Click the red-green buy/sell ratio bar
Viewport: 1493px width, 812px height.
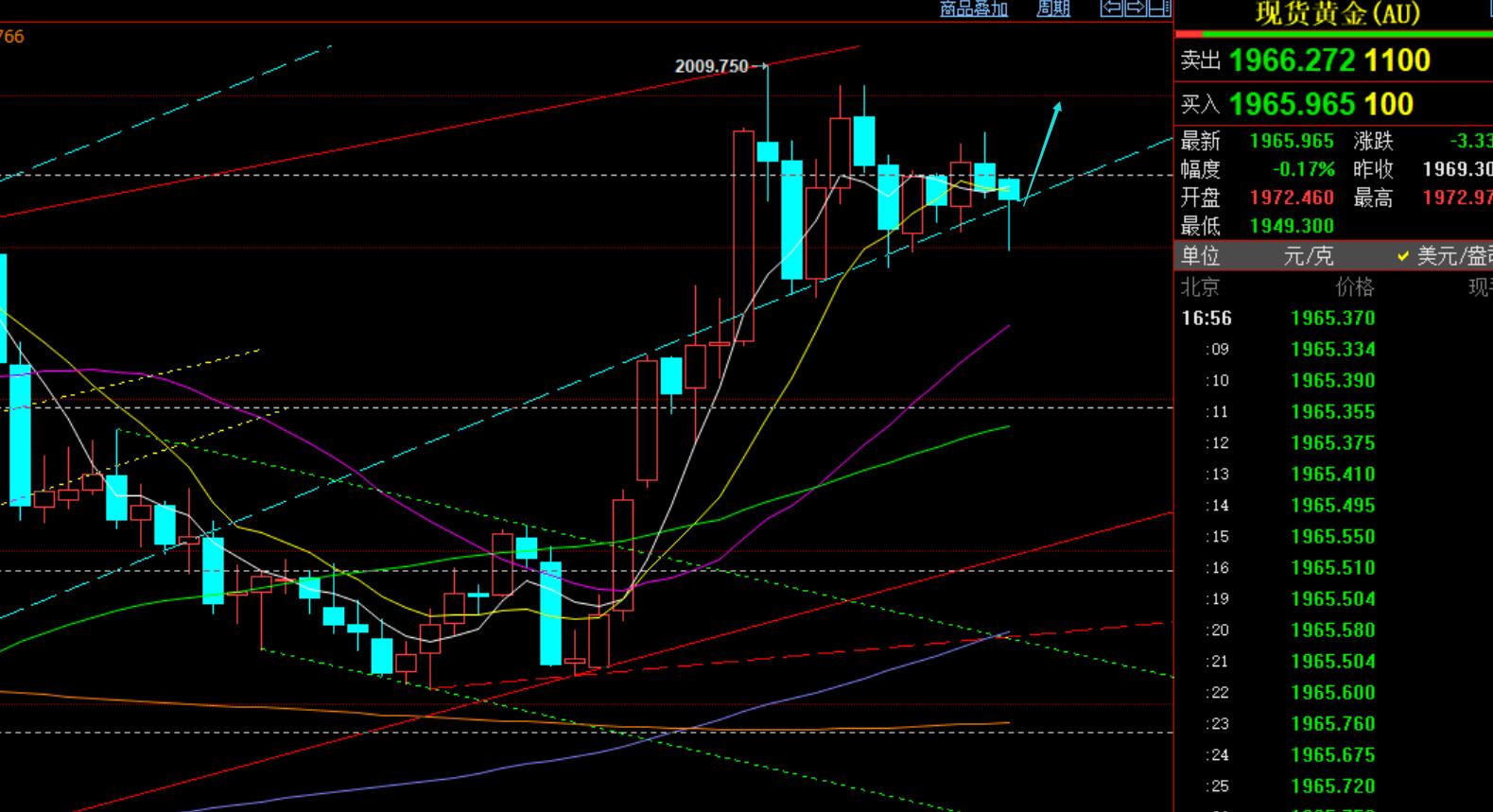point(1333,34)
